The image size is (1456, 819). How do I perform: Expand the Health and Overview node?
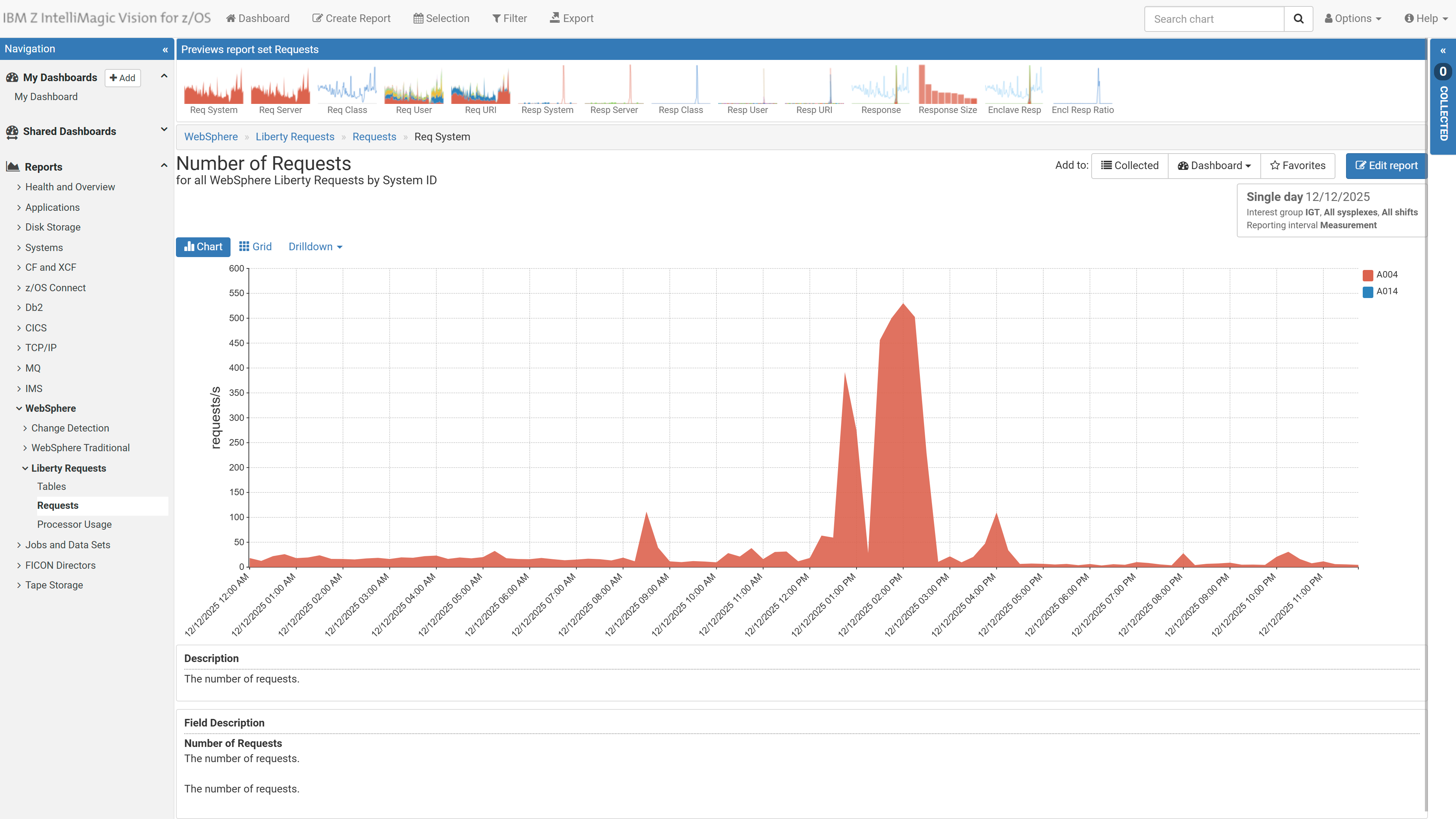[x=19, y=187]
